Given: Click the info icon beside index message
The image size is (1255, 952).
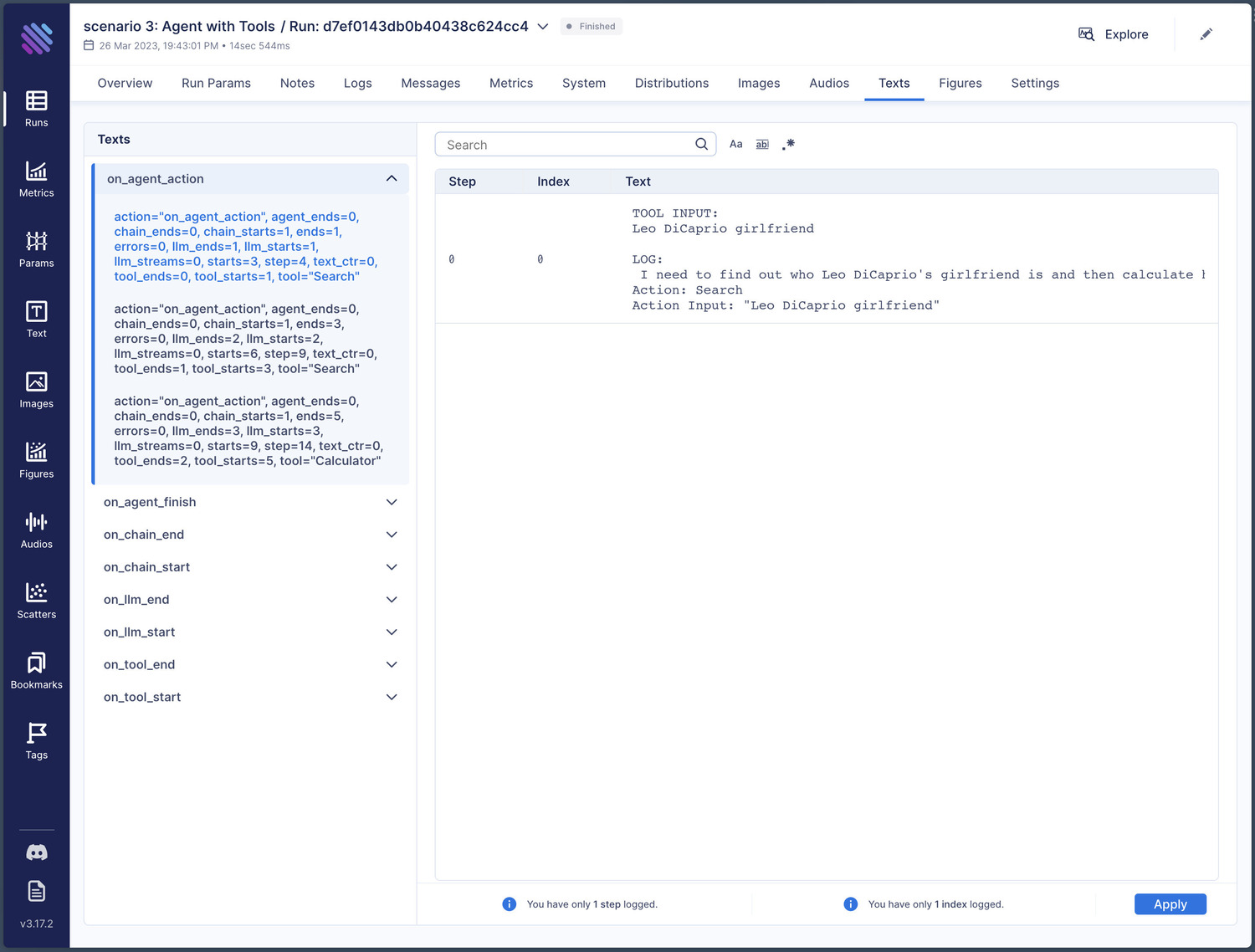Looking at the screenshot, I should pos(850,904).
